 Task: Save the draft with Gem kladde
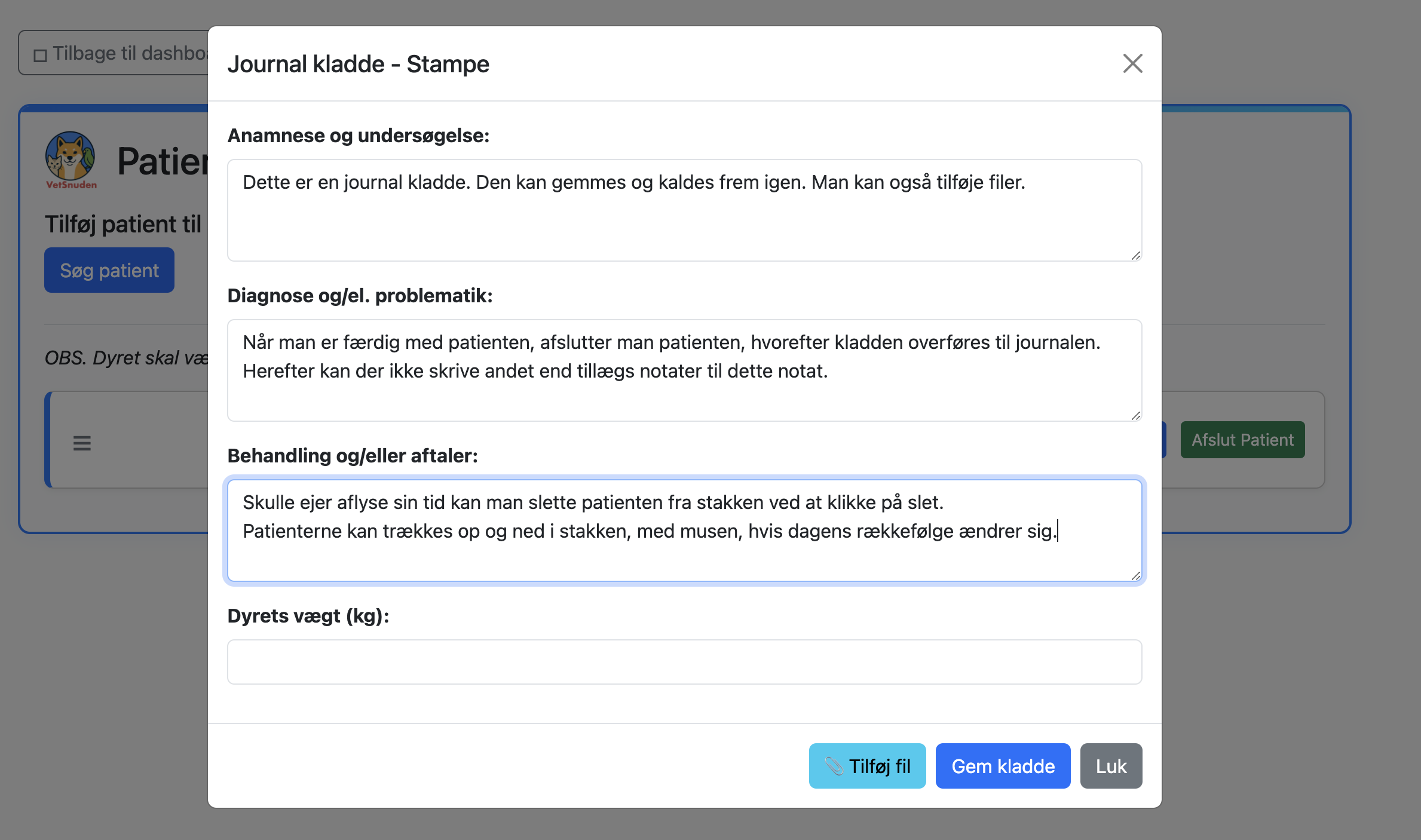1002,765
